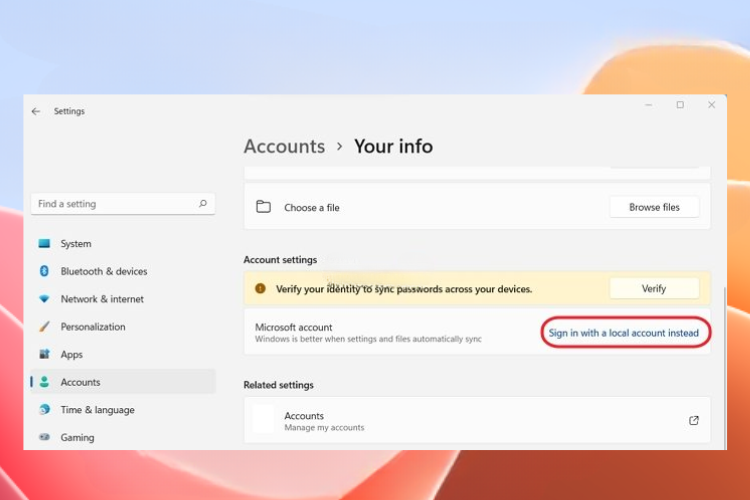750x500 pixels.
Task: Click the Gaming controller icon
Action: pos(44,437)
